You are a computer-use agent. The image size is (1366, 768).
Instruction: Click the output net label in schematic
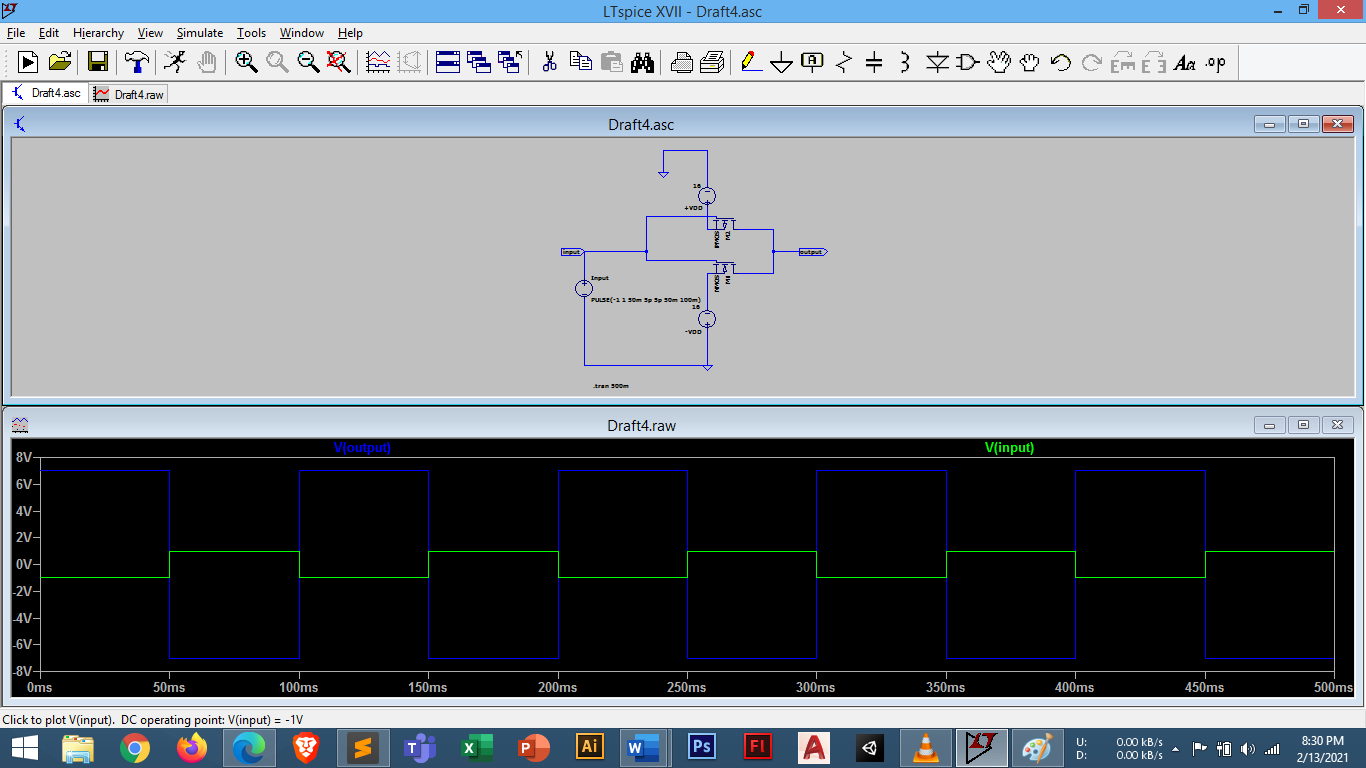point(811,252)
